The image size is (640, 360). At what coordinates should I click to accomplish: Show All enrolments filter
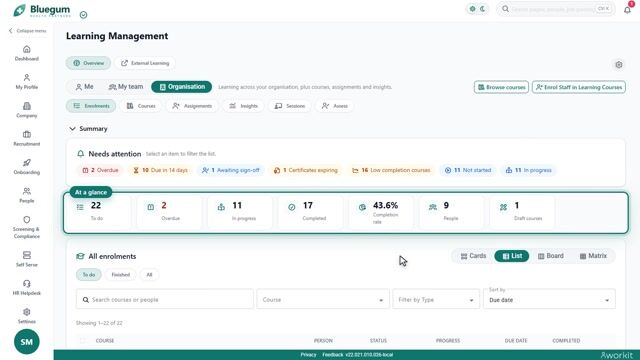click(149, 275)
